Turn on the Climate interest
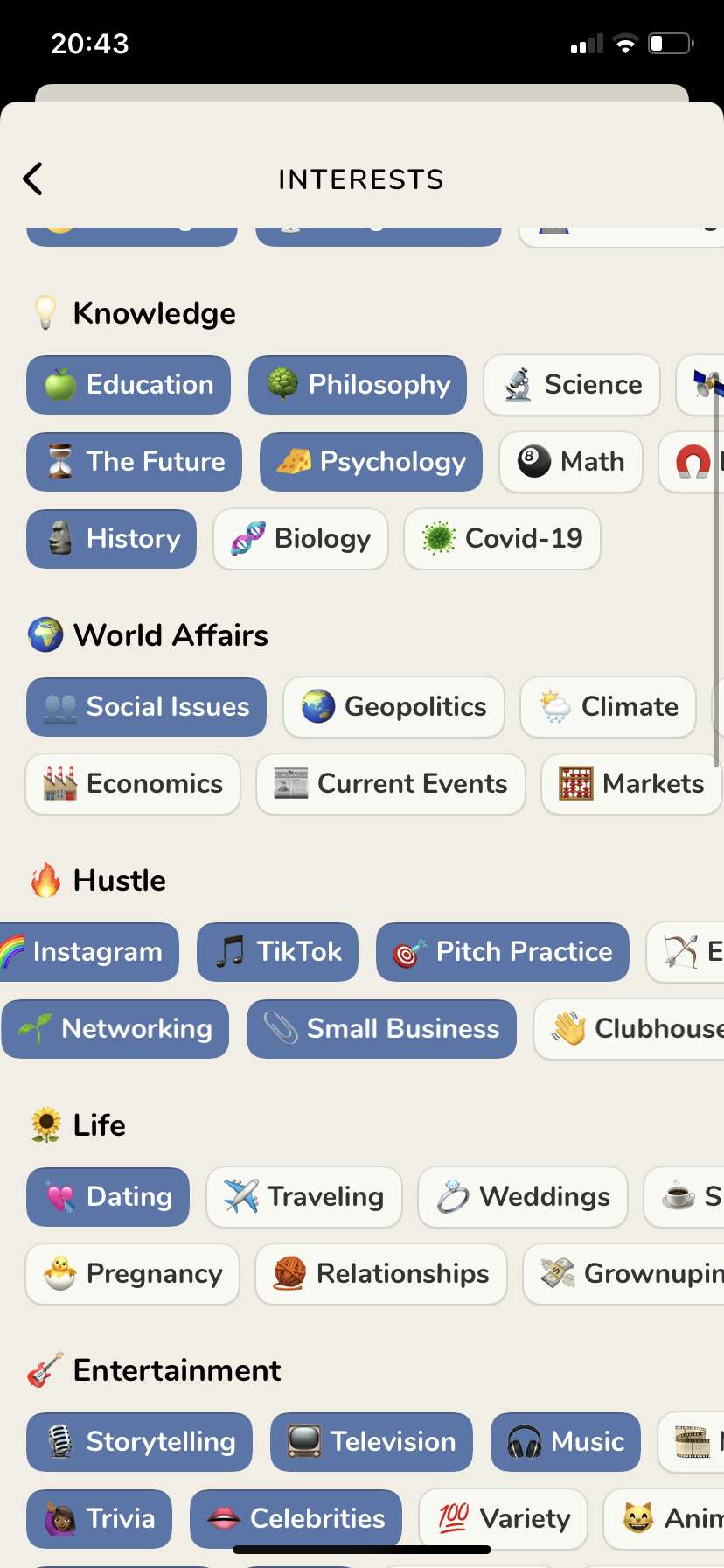This screenshot has height=1568, width=724. pos(609,707)
